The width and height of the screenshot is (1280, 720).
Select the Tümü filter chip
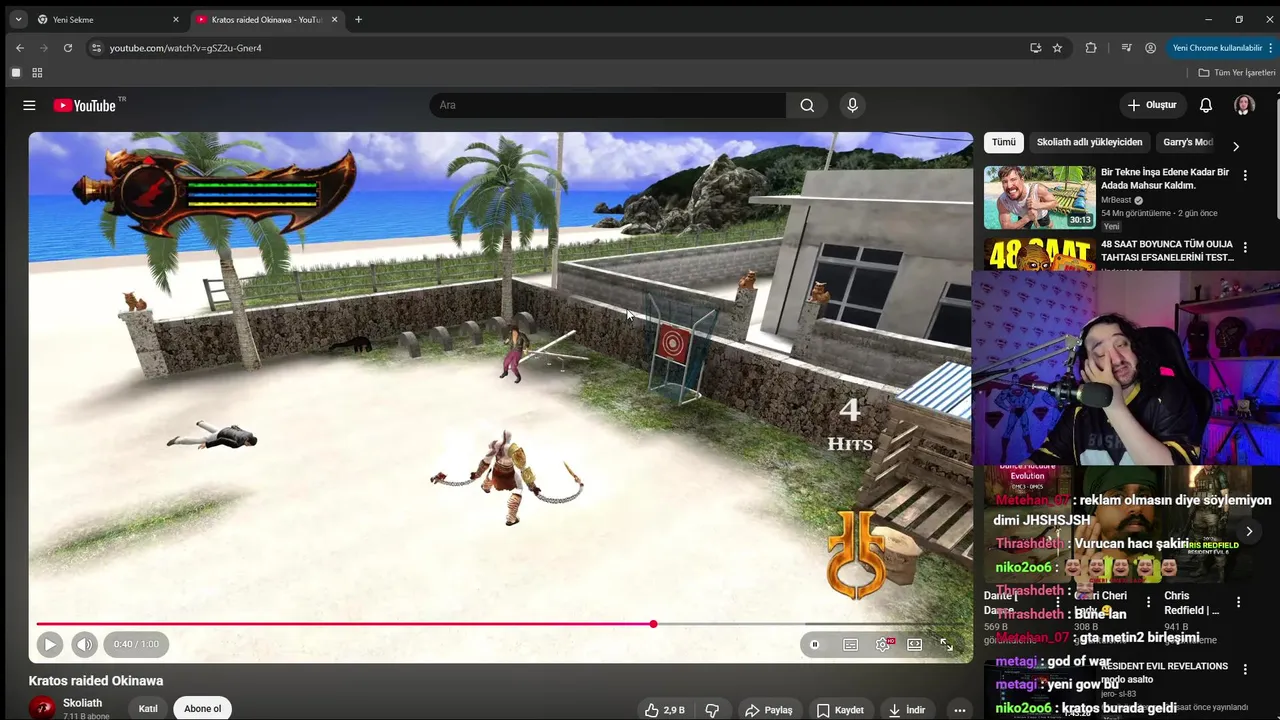[x=1004, y=142]
